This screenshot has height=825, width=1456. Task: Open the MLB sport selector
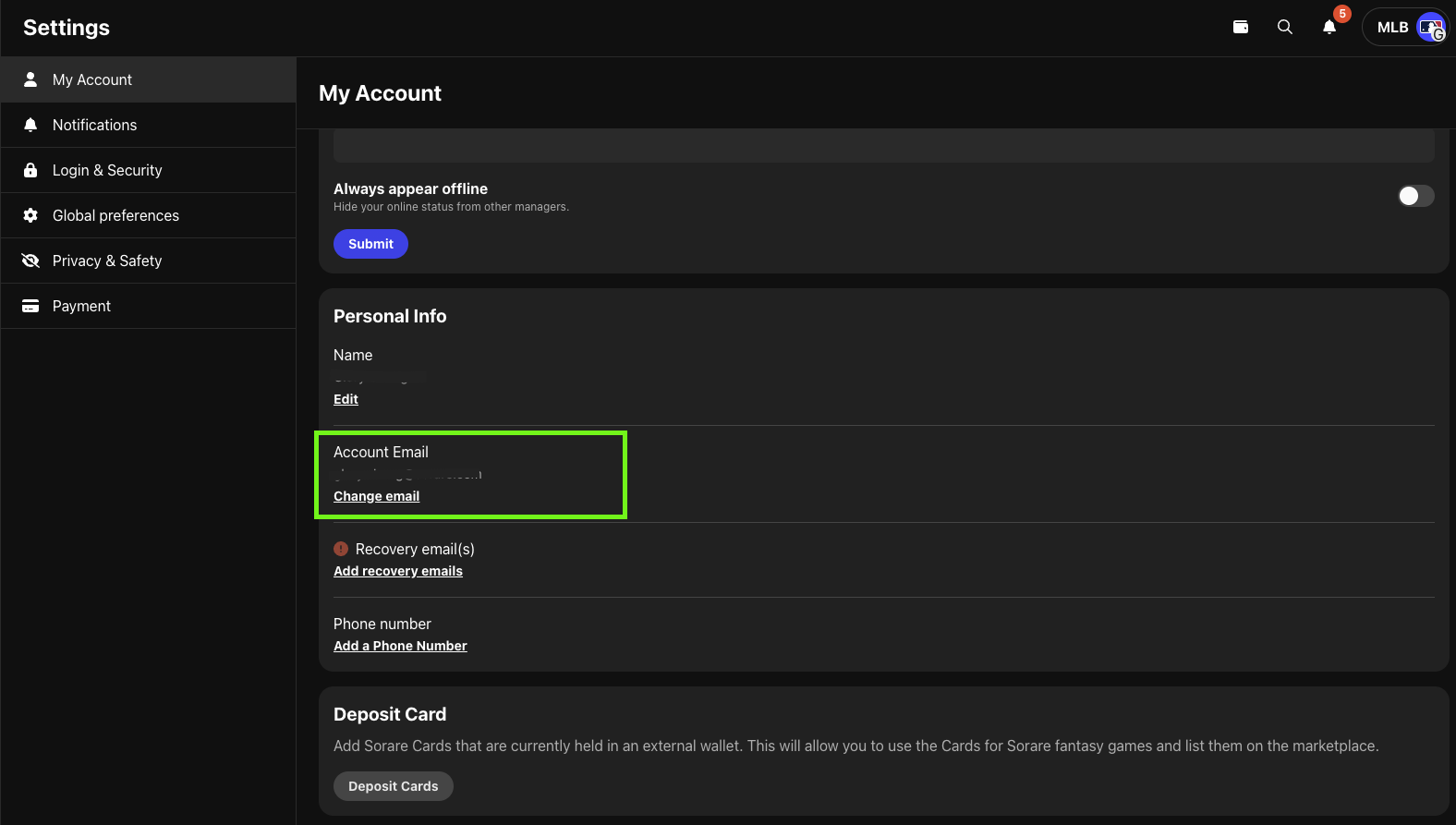pyautogui.click(x=1391, y=28)
